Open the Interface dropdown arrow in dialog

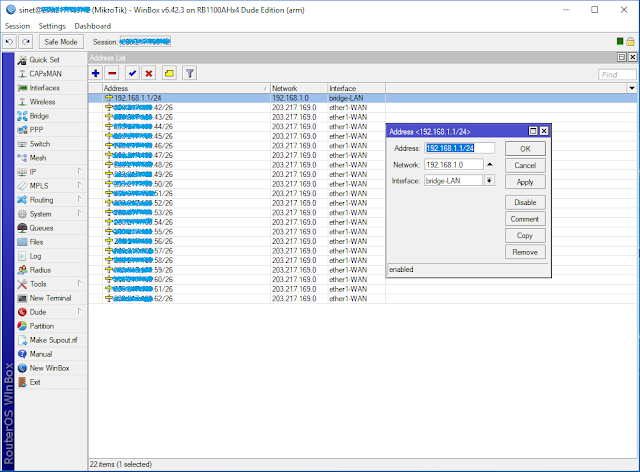pos(489,180)
